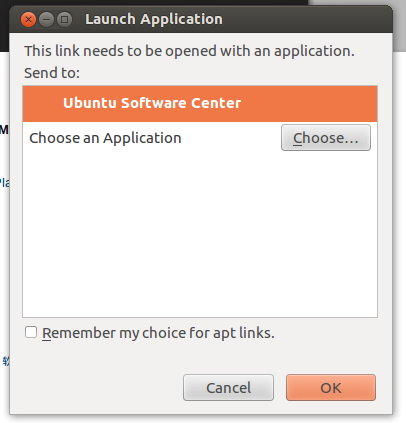
Task: Click the bold letter behind dialog's left edge
Action: point(4,129)
